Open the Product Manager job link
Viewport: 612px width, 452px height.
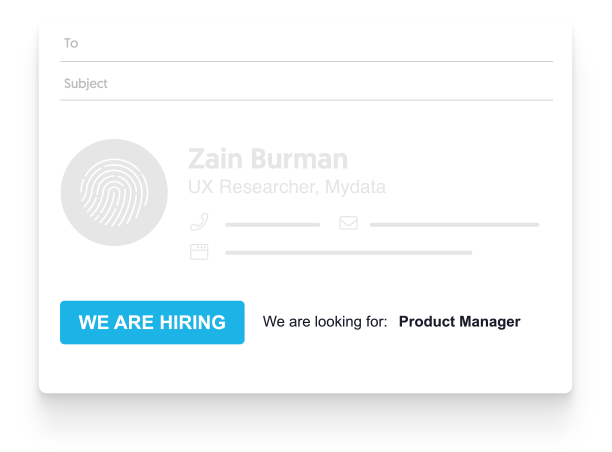pos(459,322)
